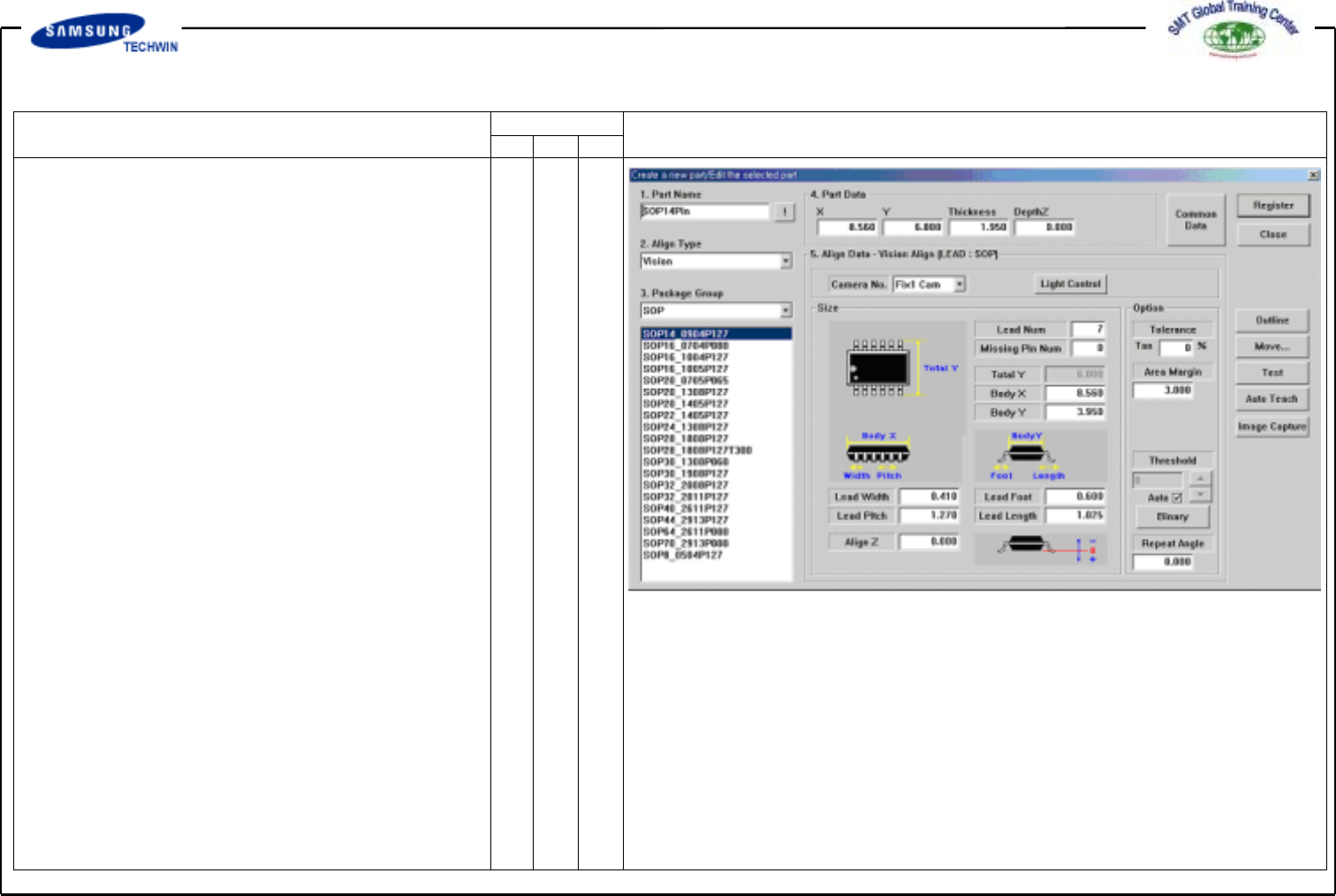This screenshot has height=896, width=1336.
Task: Select SOP20_1308P127 in the package list
Action: (717, 391)
